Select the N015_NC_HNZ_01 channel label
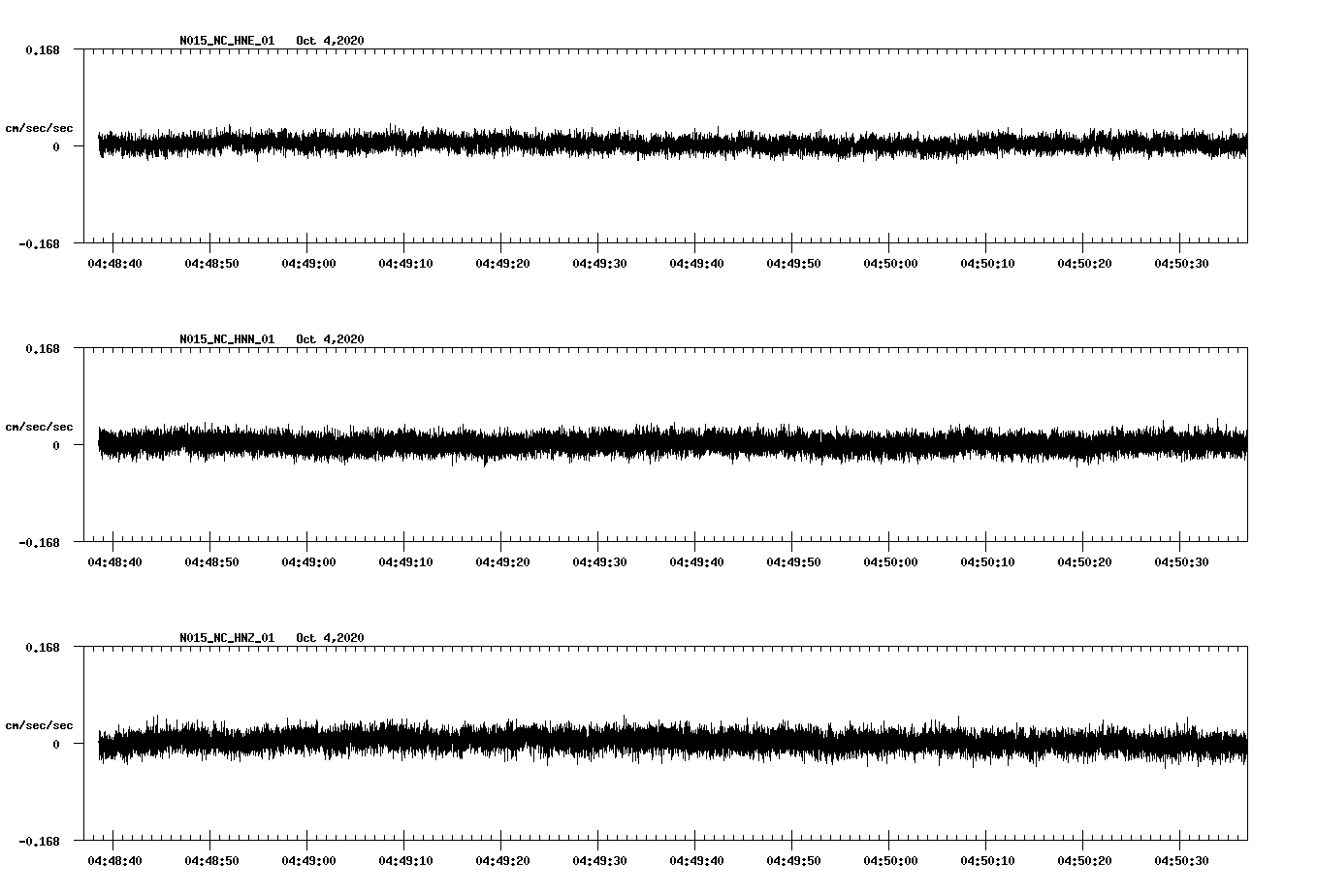This screenshot has width=1317, height=896. pos(226,638)
